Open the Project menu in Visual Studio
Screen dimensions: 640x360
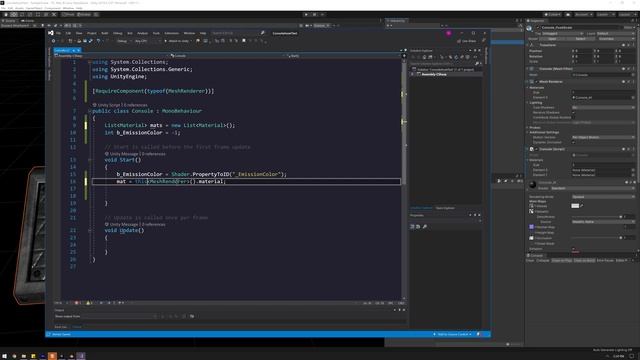coord(91,33)
